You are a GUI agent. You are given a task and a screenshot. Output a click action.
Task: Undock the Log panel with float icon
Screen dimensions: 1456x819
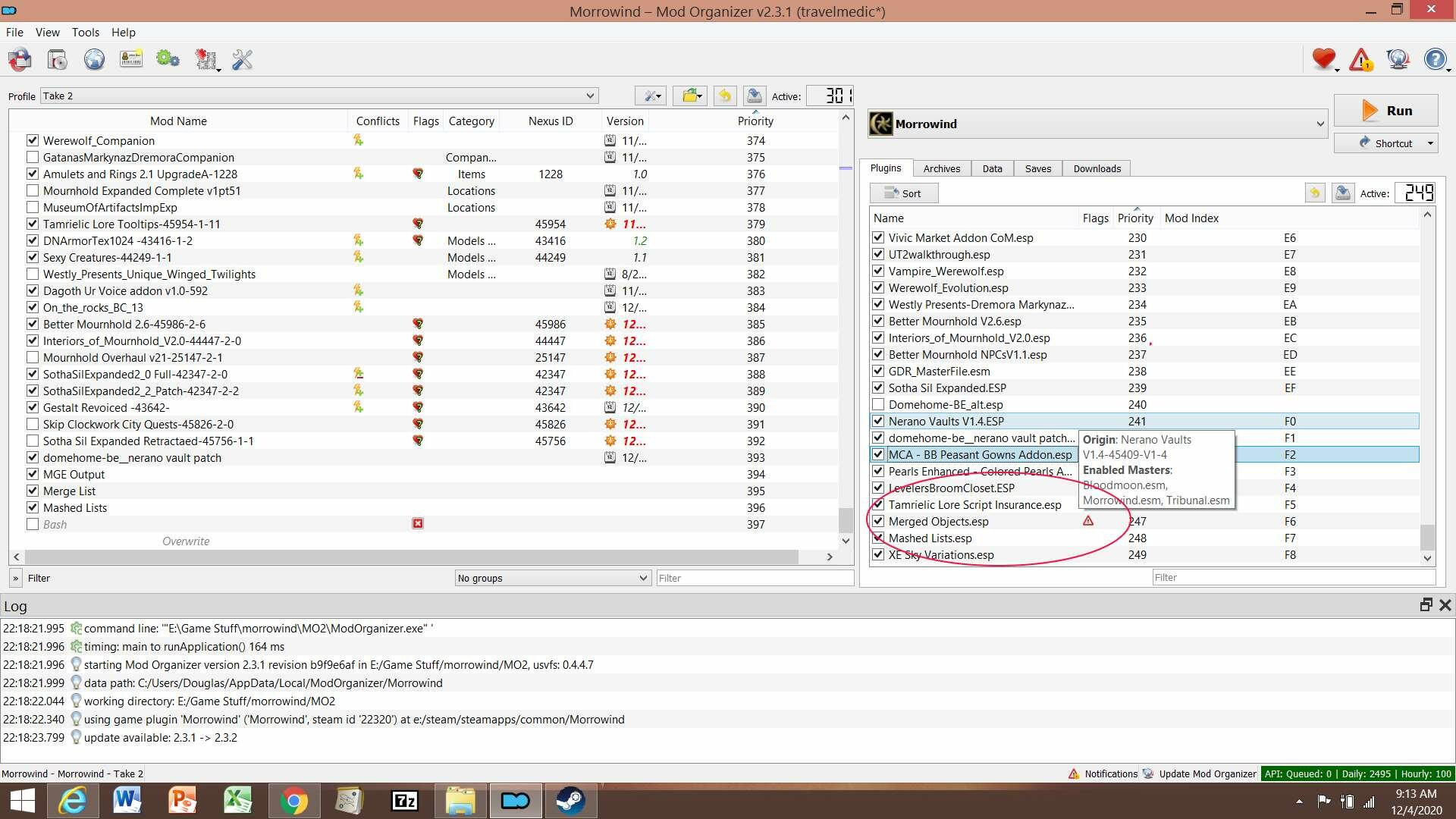[x=1426, y=605]
